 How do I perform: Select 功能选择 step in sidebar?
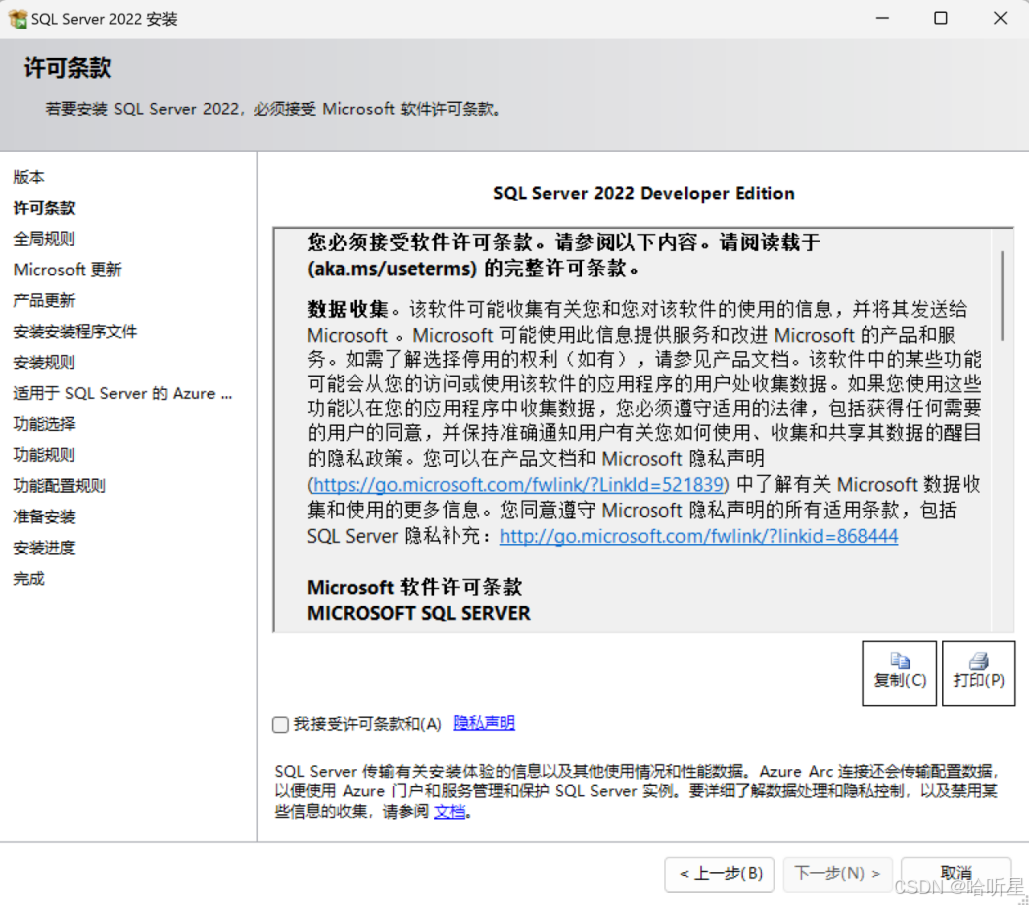click(x=44, y=424)
